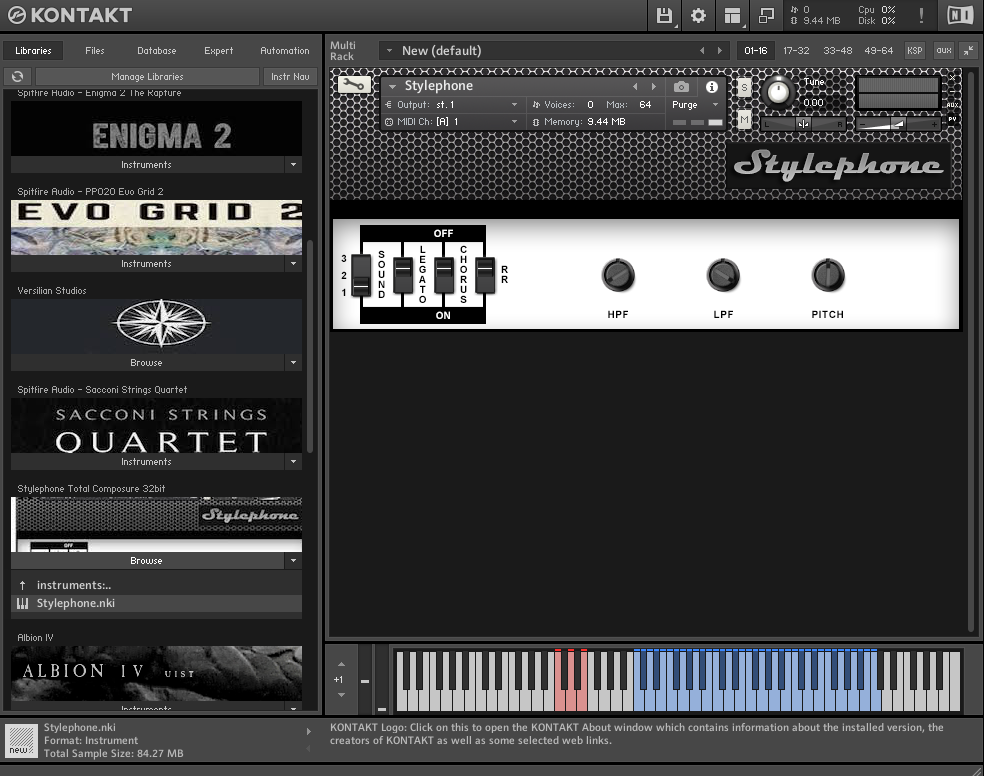Navigate up from the instruments folder

[23, 585]
